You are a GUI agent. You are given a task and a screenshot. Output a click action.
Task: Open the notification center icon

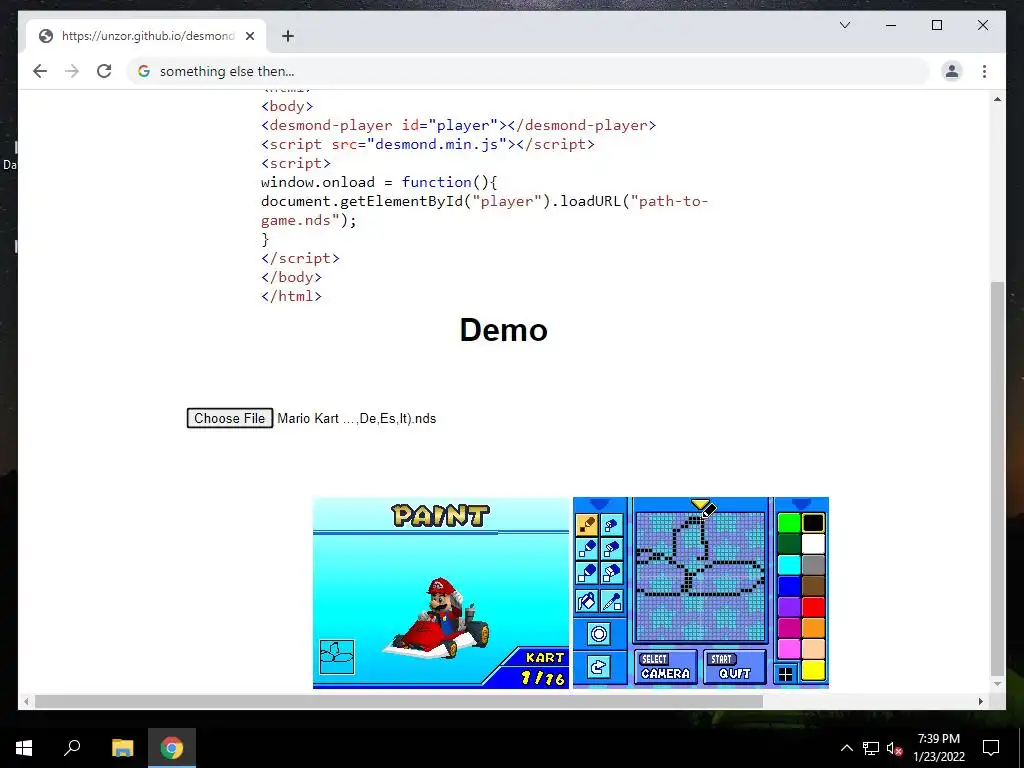pyautogui.click(x=991, y=748)
